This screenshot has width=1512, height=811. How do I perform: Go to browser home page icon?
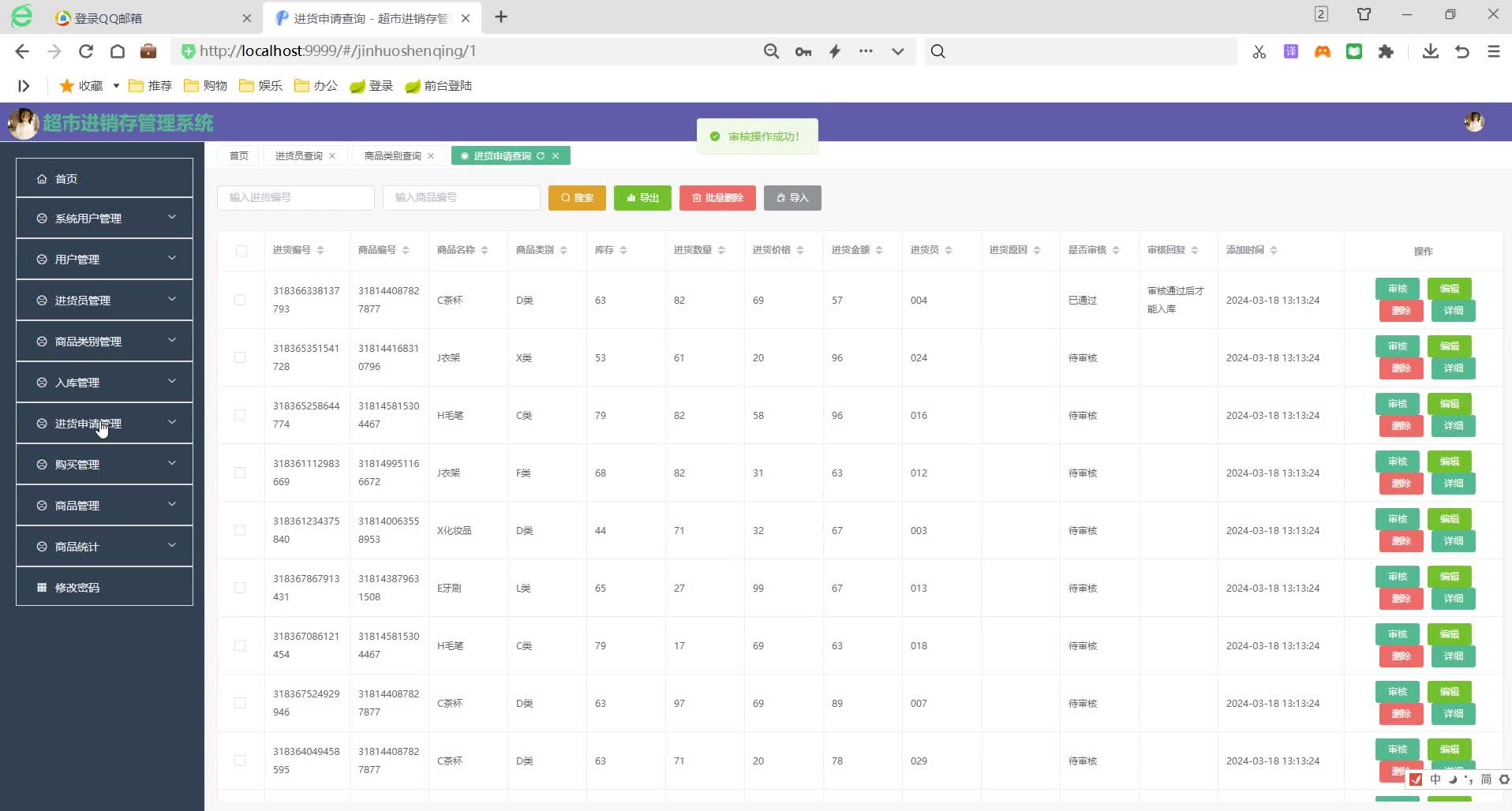118,51
